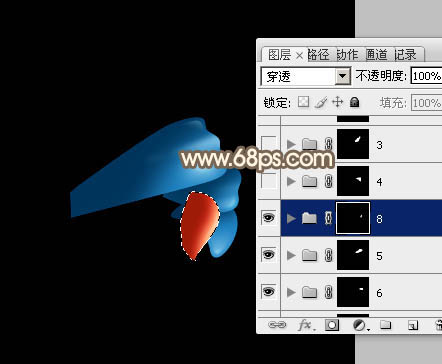Switch to the 动作 tab
The width and height of the screenshot is (442, 364).
point(347,55)
